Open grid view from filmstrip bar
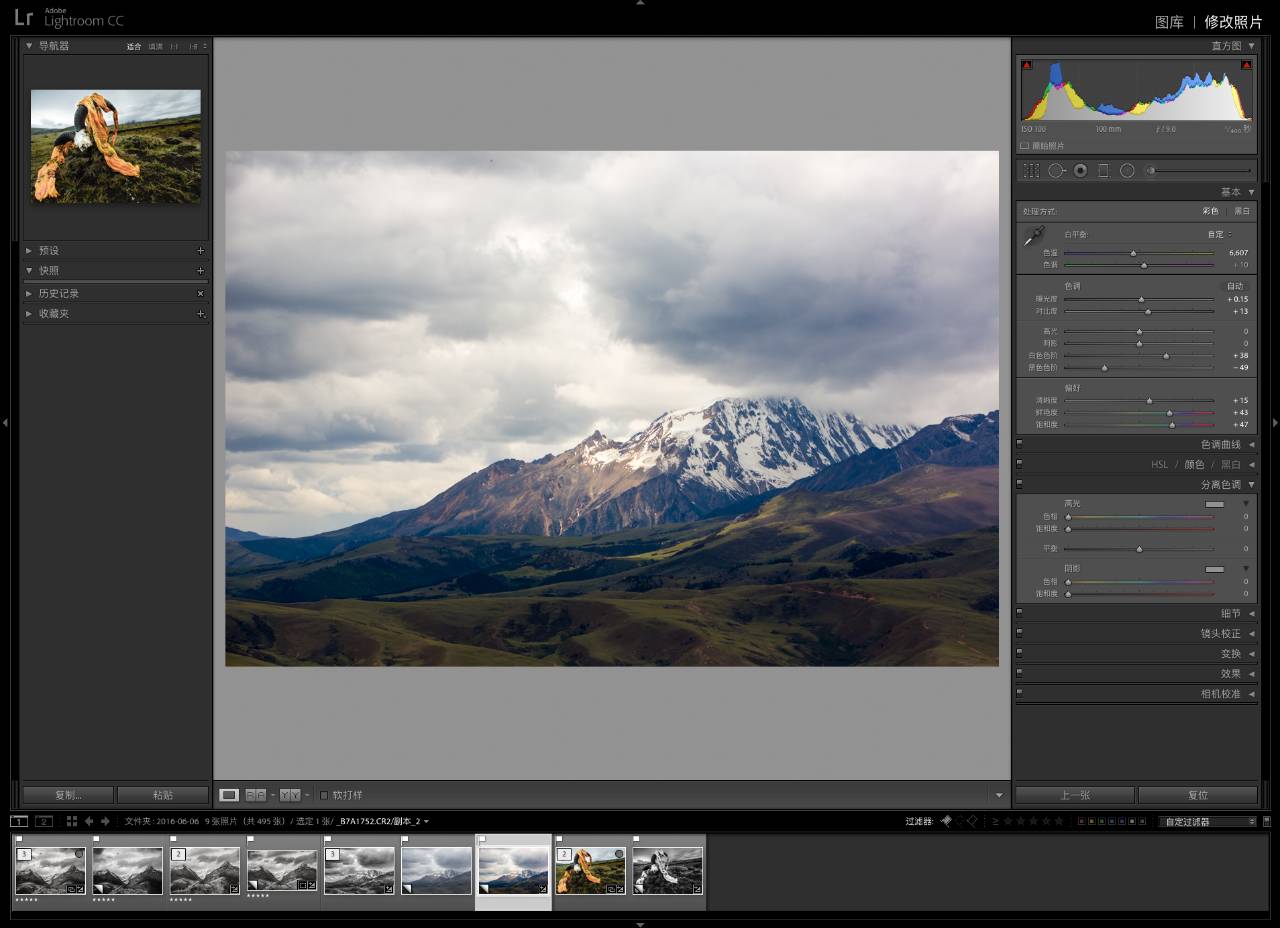This screenshot has height=928, width=1280. [x=72, y=821]
